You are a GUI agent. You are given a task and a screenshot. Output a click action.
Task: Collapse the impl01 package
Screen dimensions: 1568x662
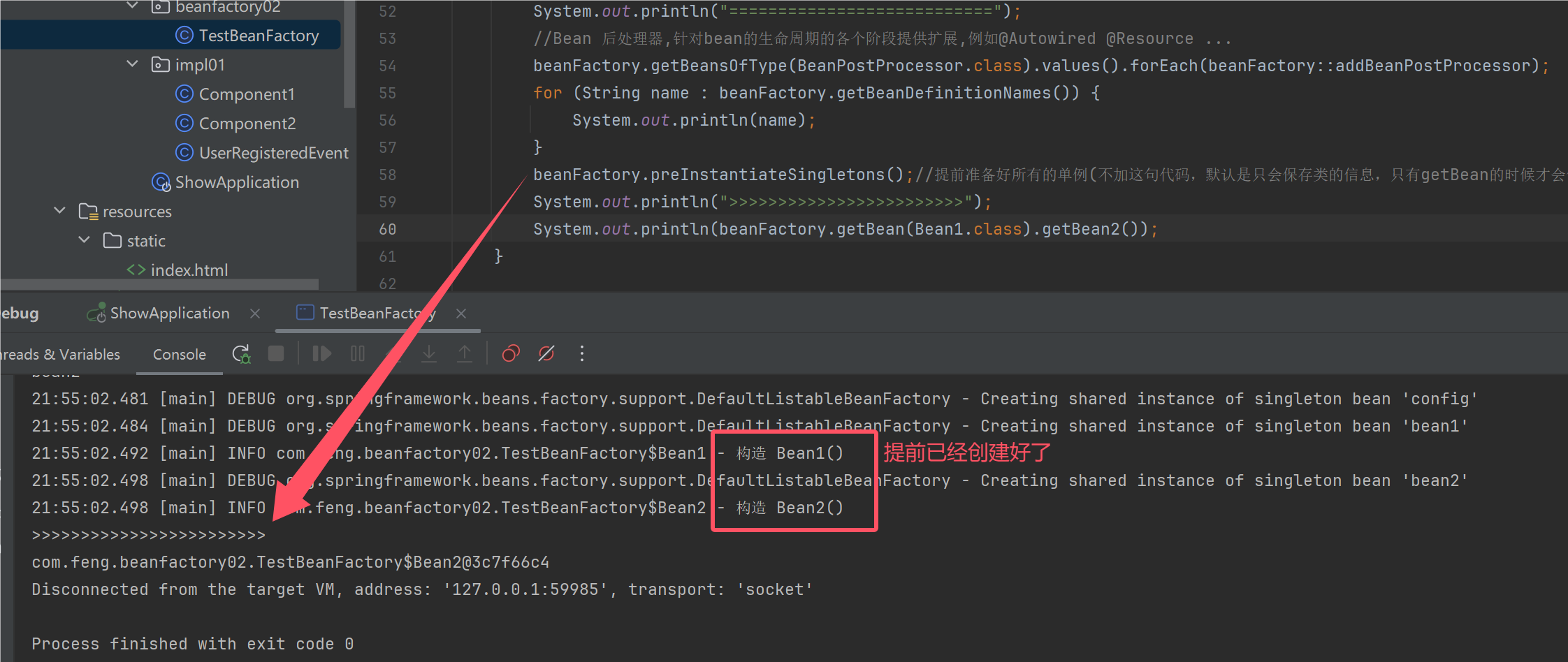point(132,64)
